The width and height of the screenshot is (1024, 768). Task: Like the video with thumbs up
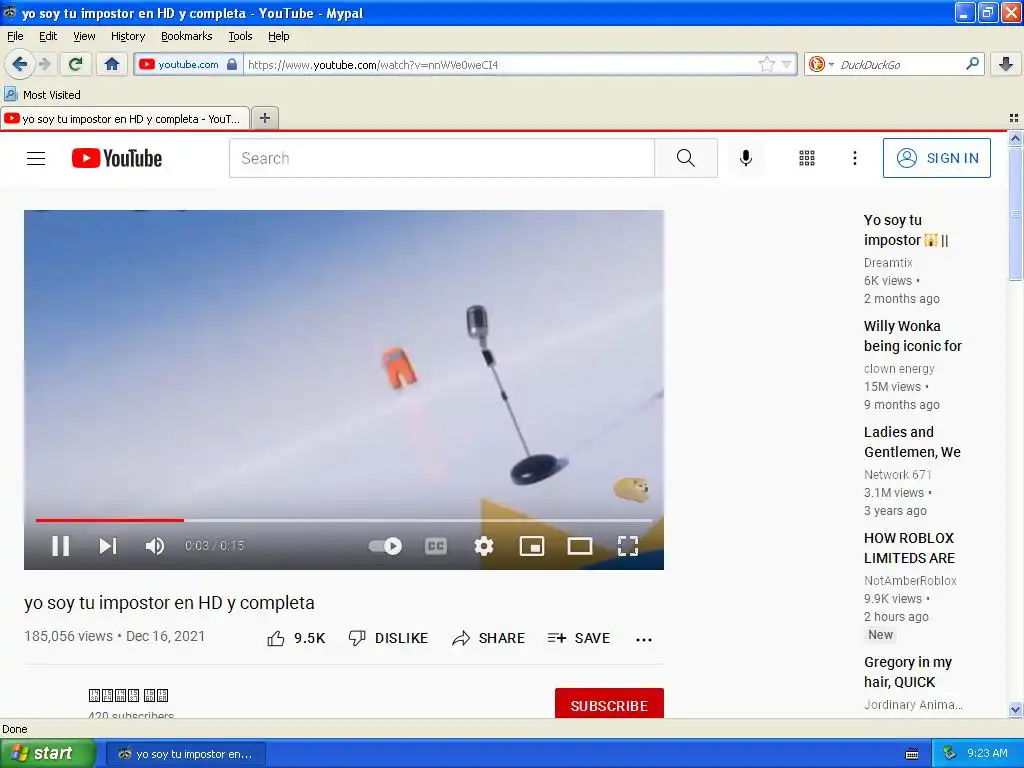(296, 638)
